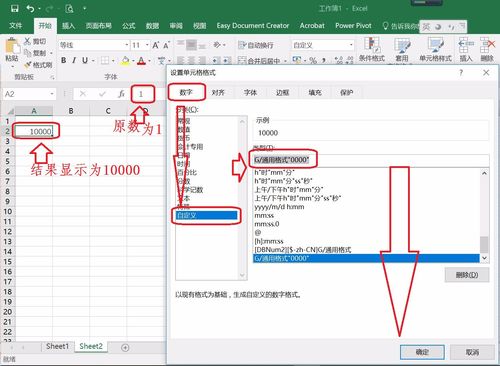The image size is (500, 366).
Task: Apply comma style number format
Action: click(323, 60)
